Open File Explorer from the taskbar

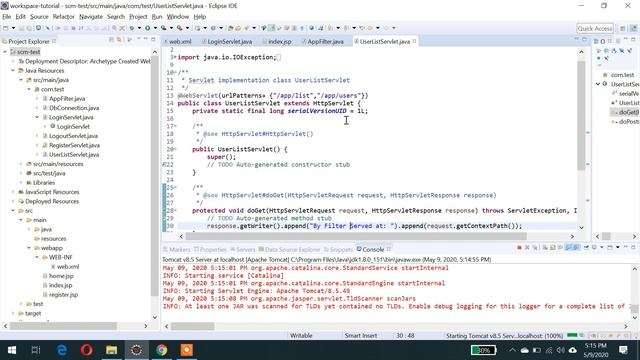tap(111, 350)
